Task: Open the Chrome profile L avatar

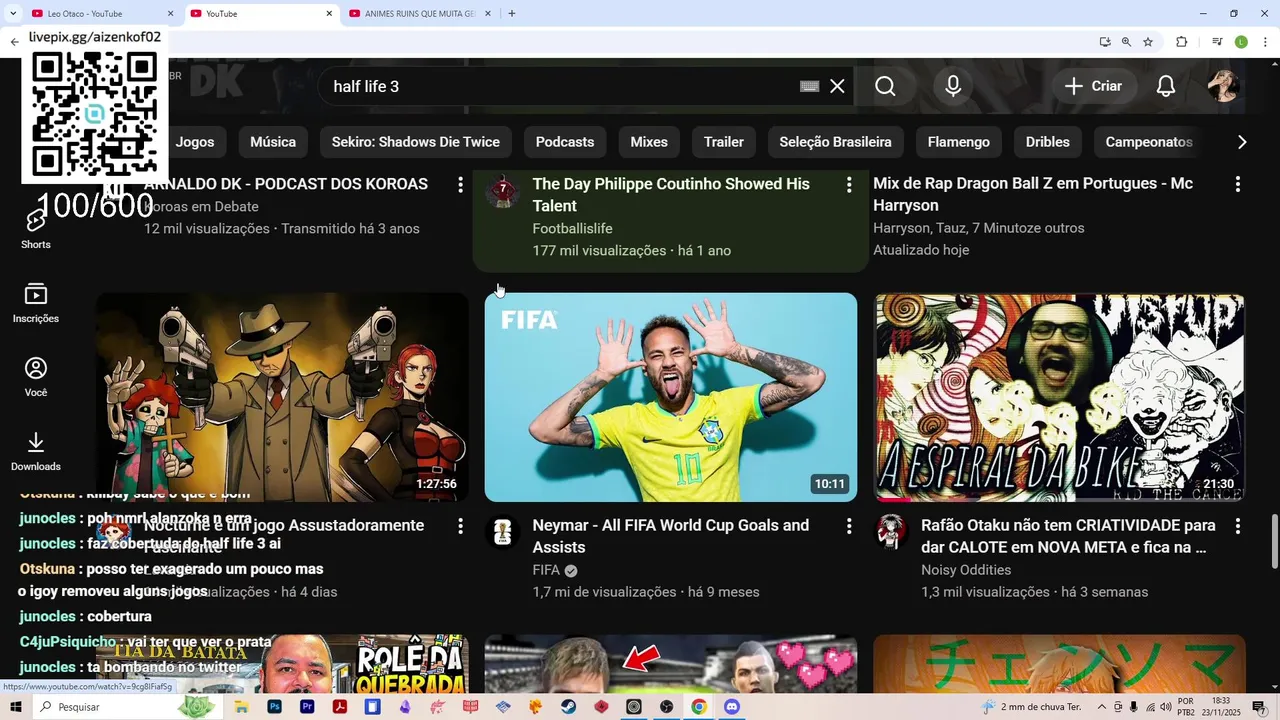Action: (x=1241, y=42)
